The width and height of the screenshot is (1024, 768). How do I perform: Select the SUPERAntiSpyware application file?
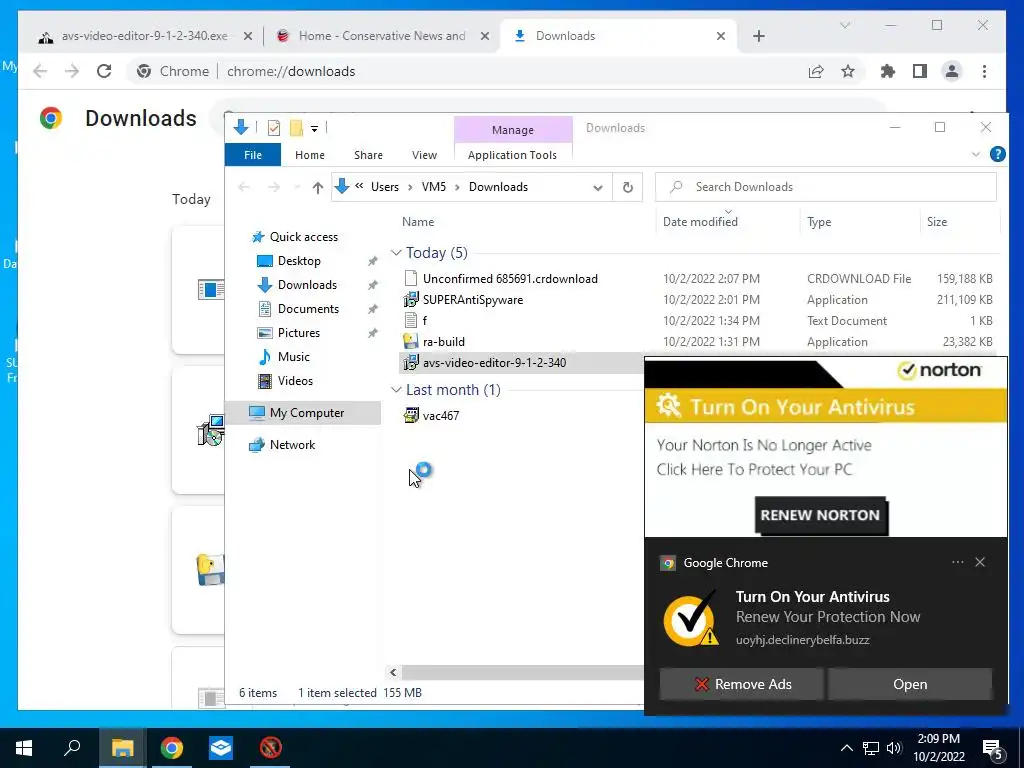click(x=472, y=300)
